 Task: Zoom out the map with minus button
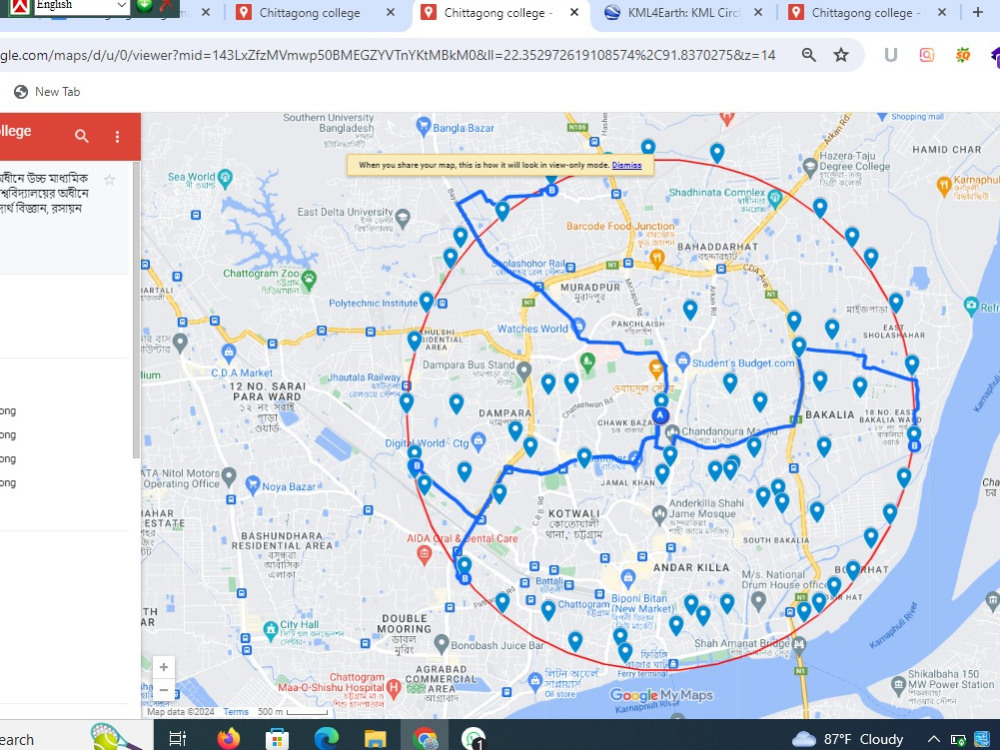pyautogui.click(x=164, y=689)
